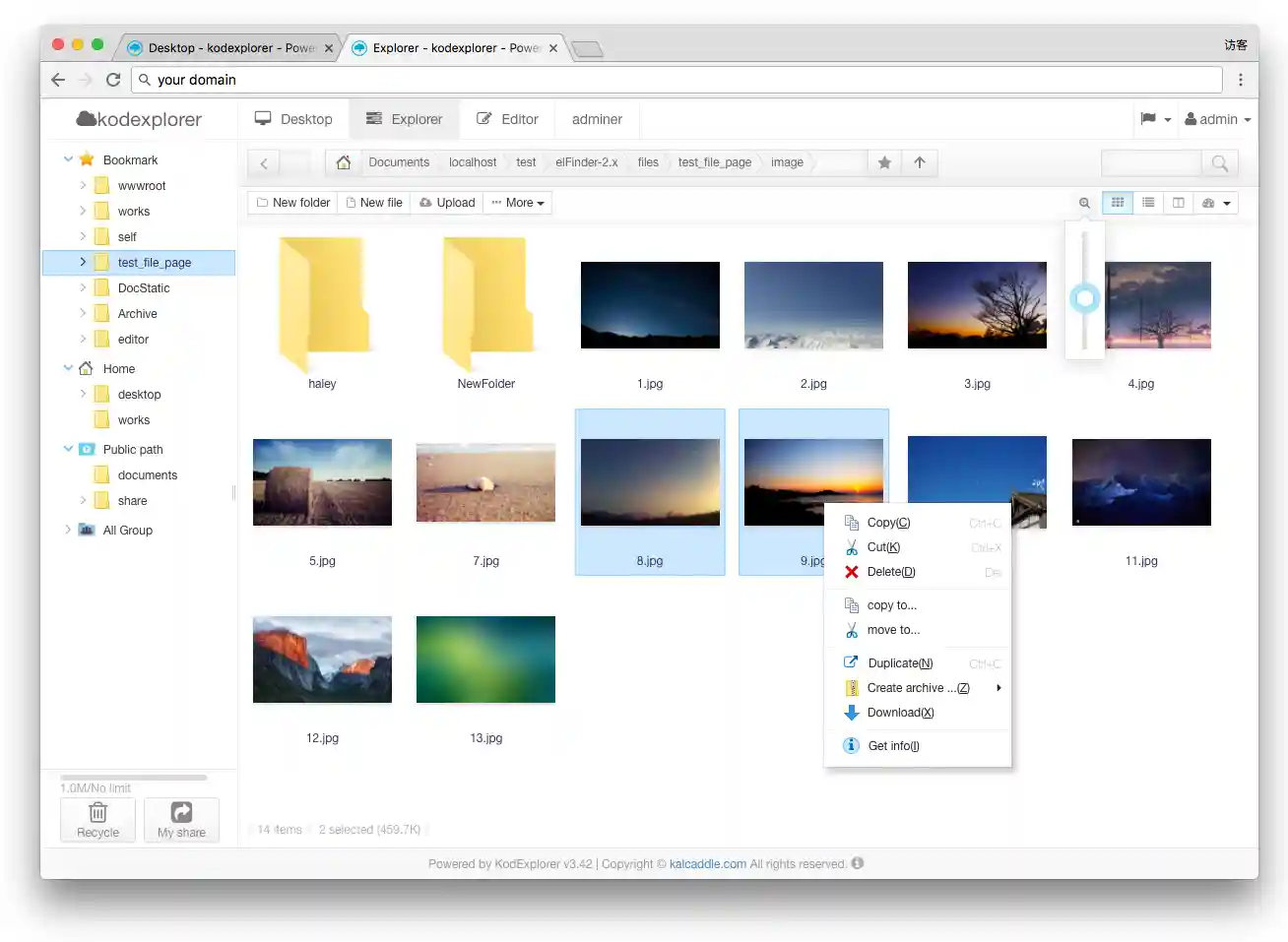Enable grid thumbnail view
The width and height of the screenshot is (1288, 942).
pos(1118,203)
